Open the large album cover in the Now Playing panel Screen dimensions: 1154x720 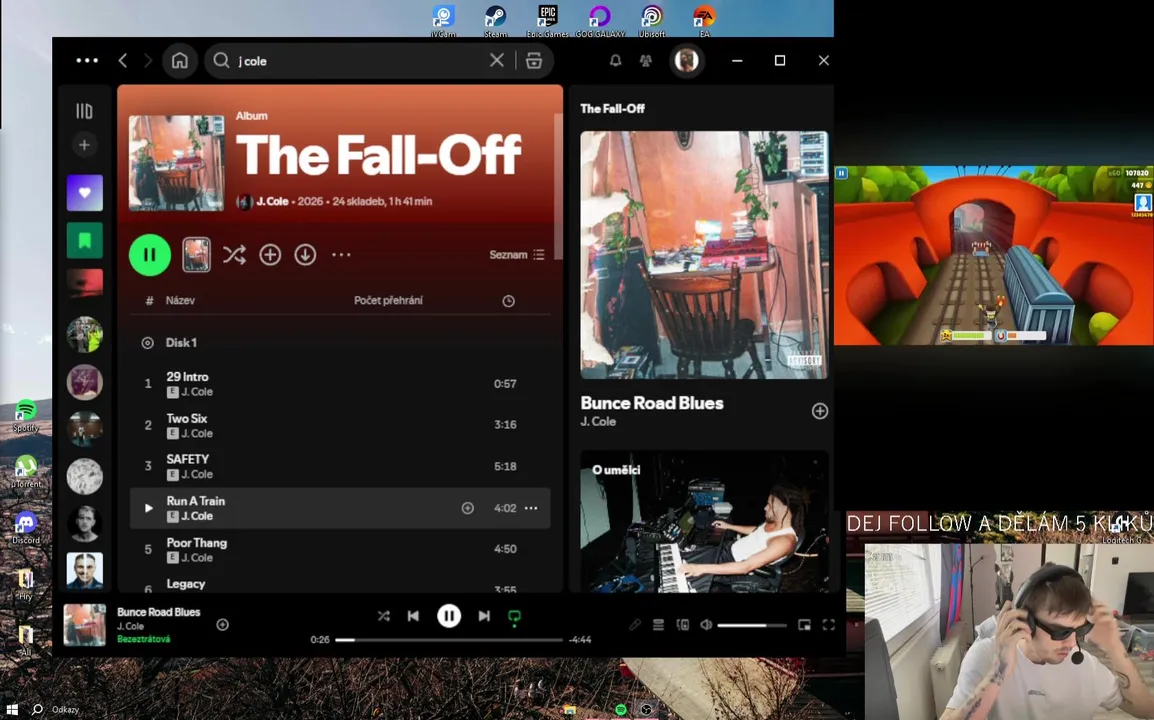pyautogui.click(x=704, y=255)
